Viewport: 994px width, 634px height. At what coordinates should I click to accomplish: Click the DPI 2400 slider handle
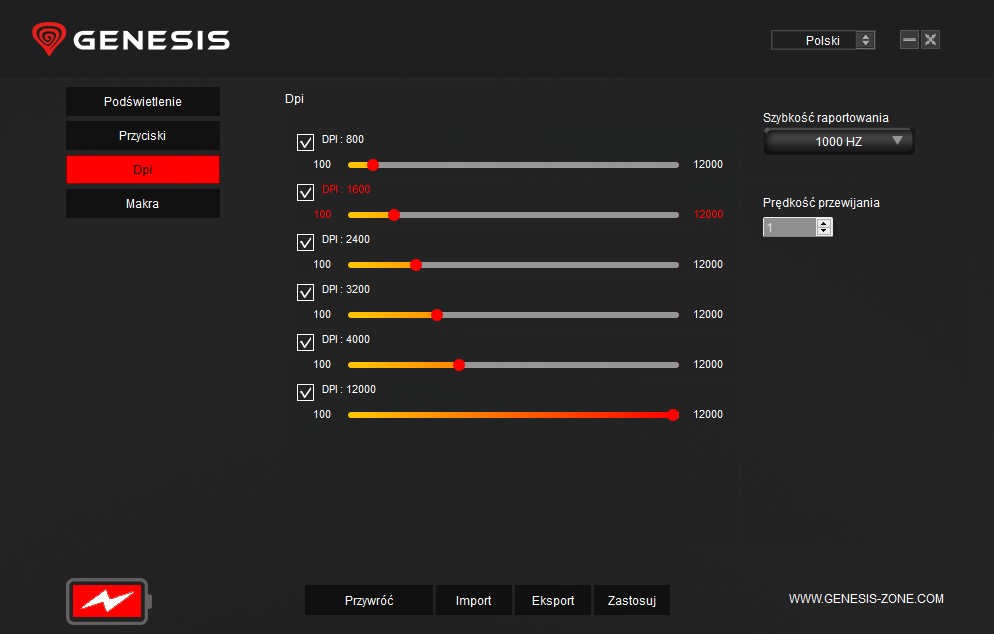pos(416,265)
